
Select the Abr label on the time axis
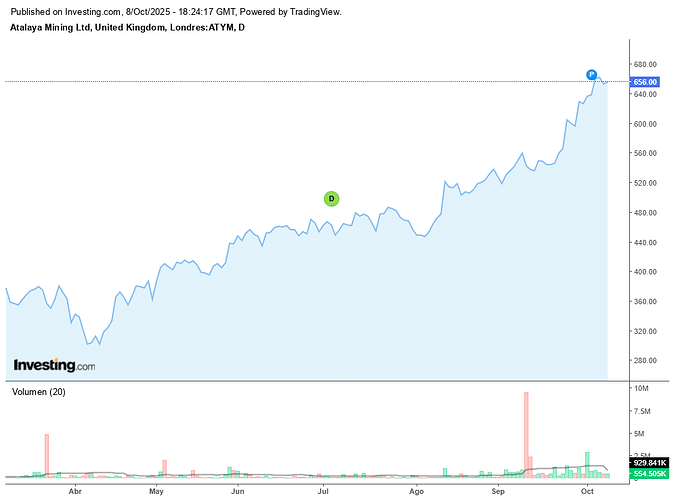click(75, 492)
